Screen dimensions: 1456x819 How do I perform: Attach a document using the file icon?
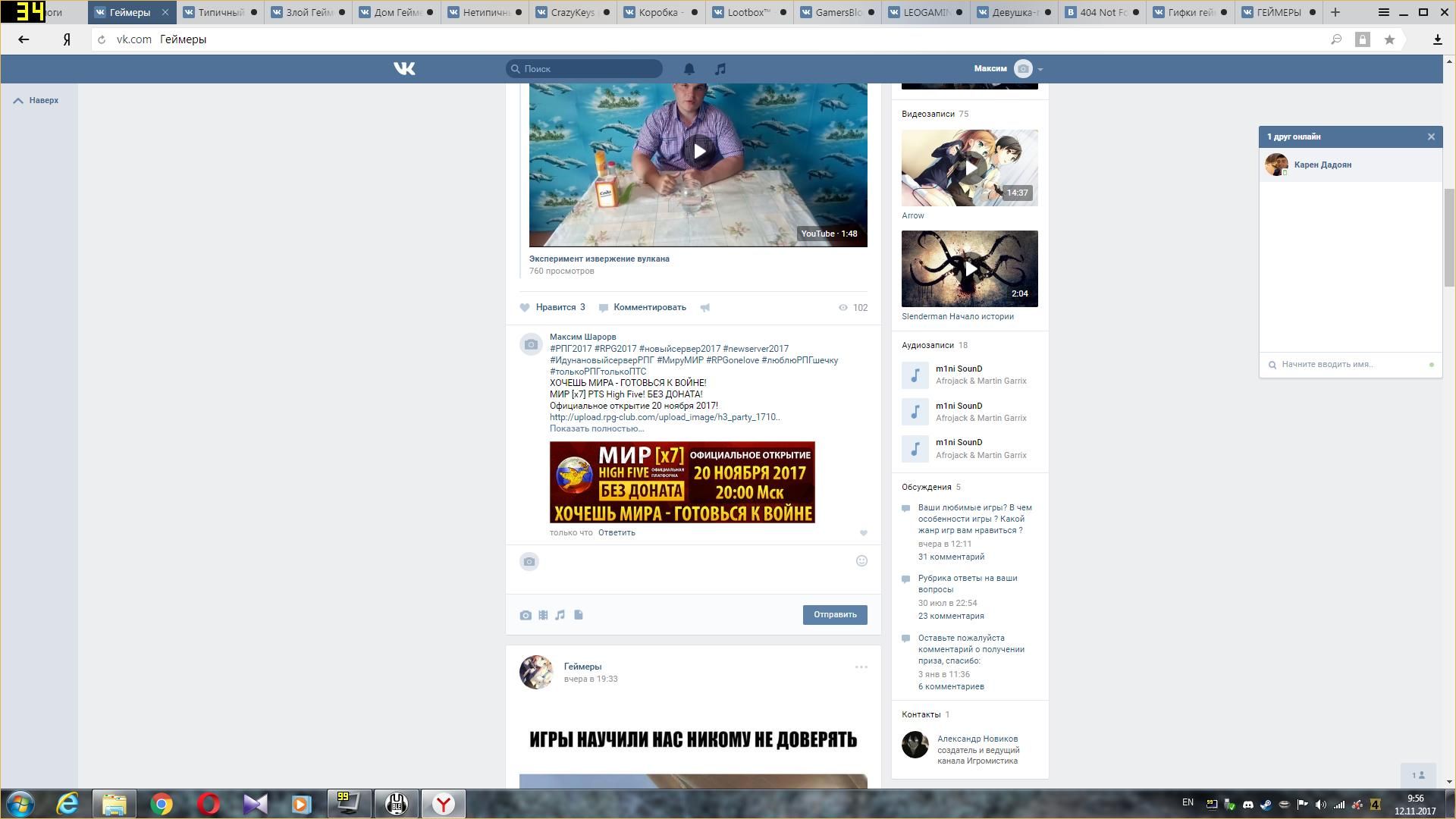pyautogui.click(x=579, y=615)
